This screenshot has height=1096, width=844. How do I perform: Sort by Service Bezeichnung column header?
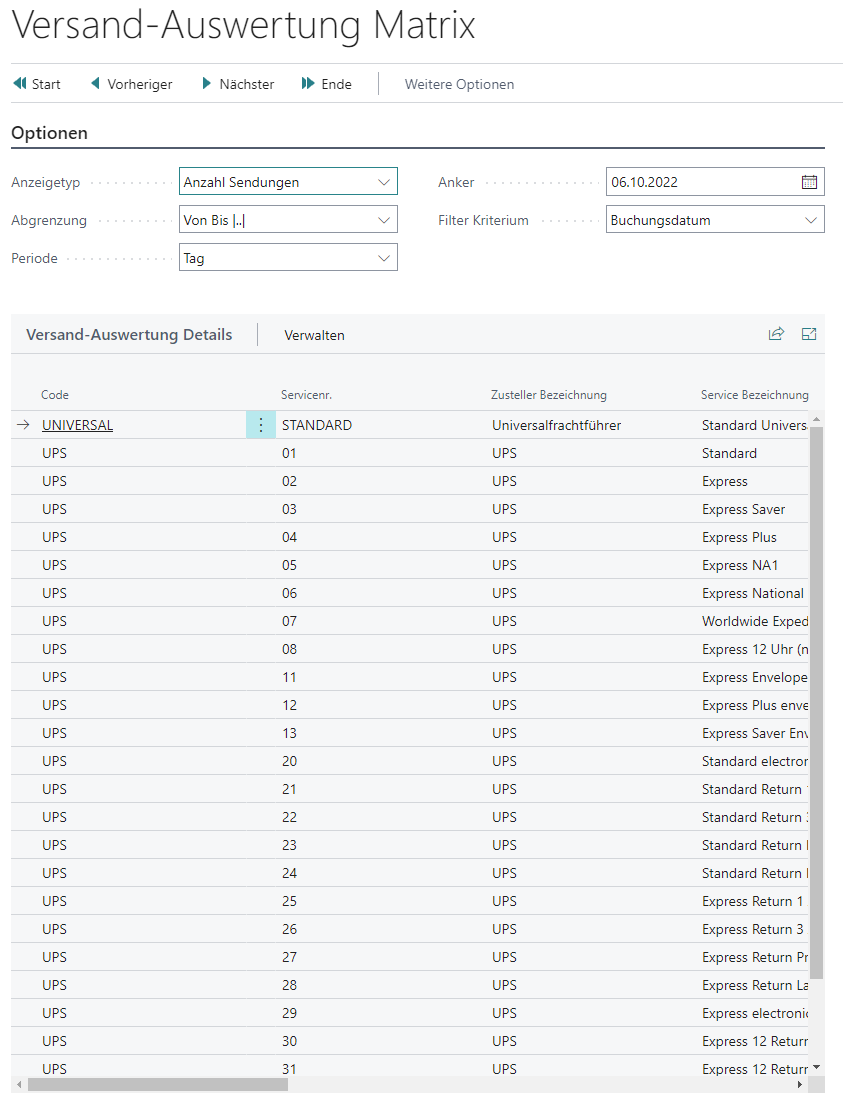coord(754,395)
